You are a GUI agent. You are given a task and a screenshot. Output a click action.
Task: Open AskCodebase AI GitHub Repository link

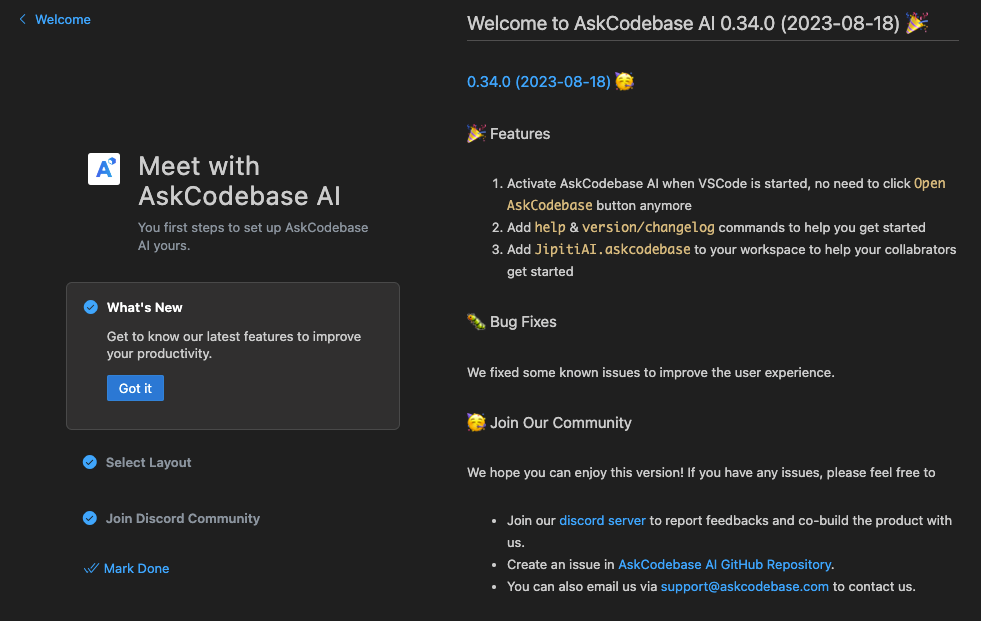tap(724, 564)
